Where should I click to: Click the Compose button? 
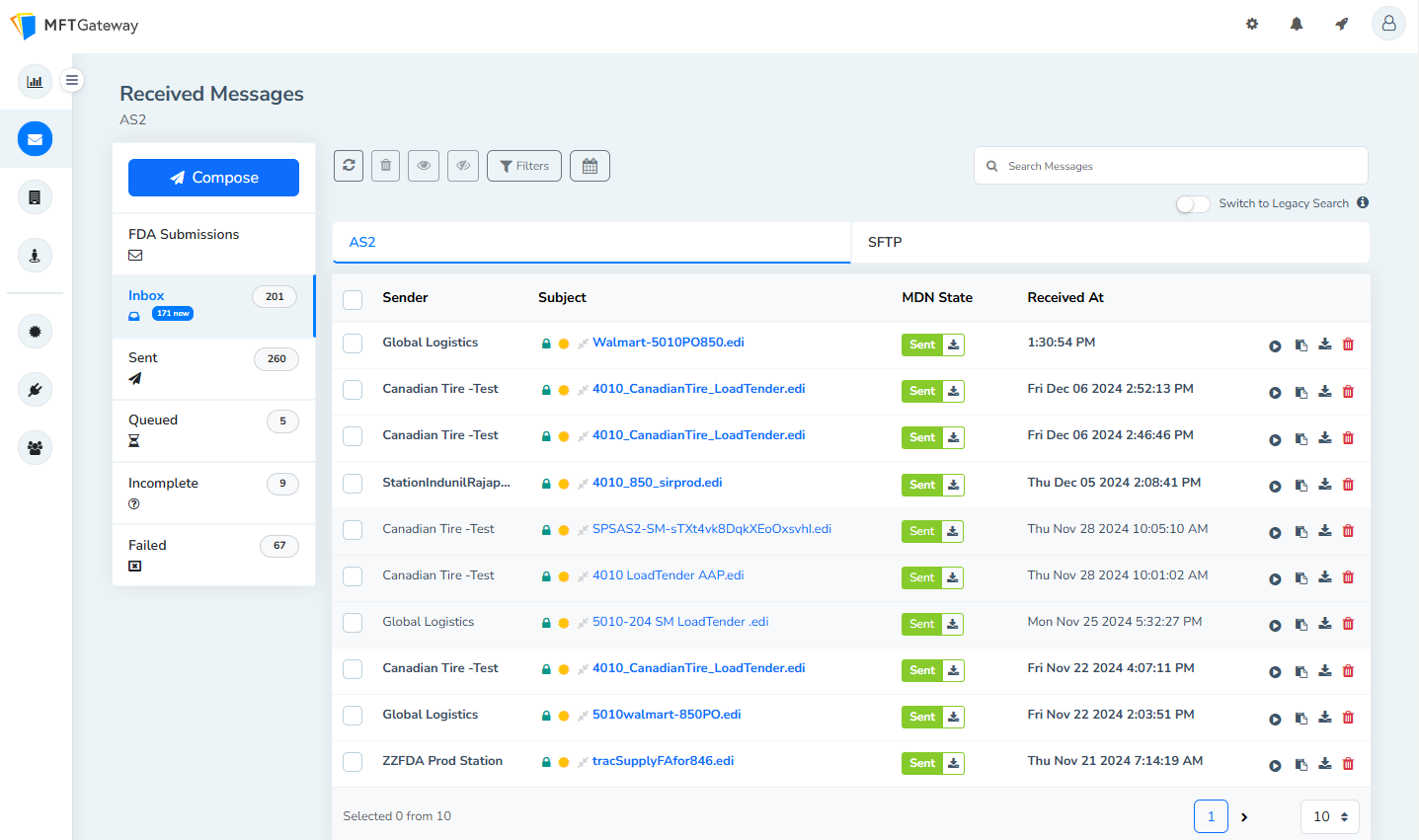click(213, 178)
